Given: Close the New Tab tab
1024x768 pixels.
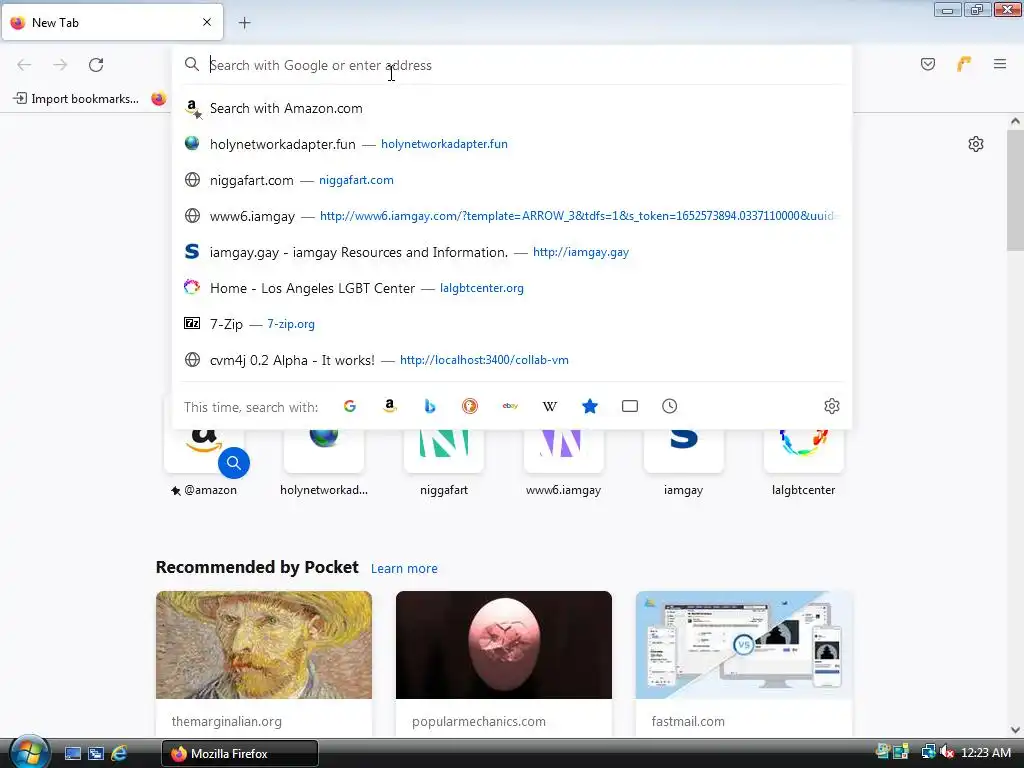Looking at the screenshot, I should tap(207, 22).
